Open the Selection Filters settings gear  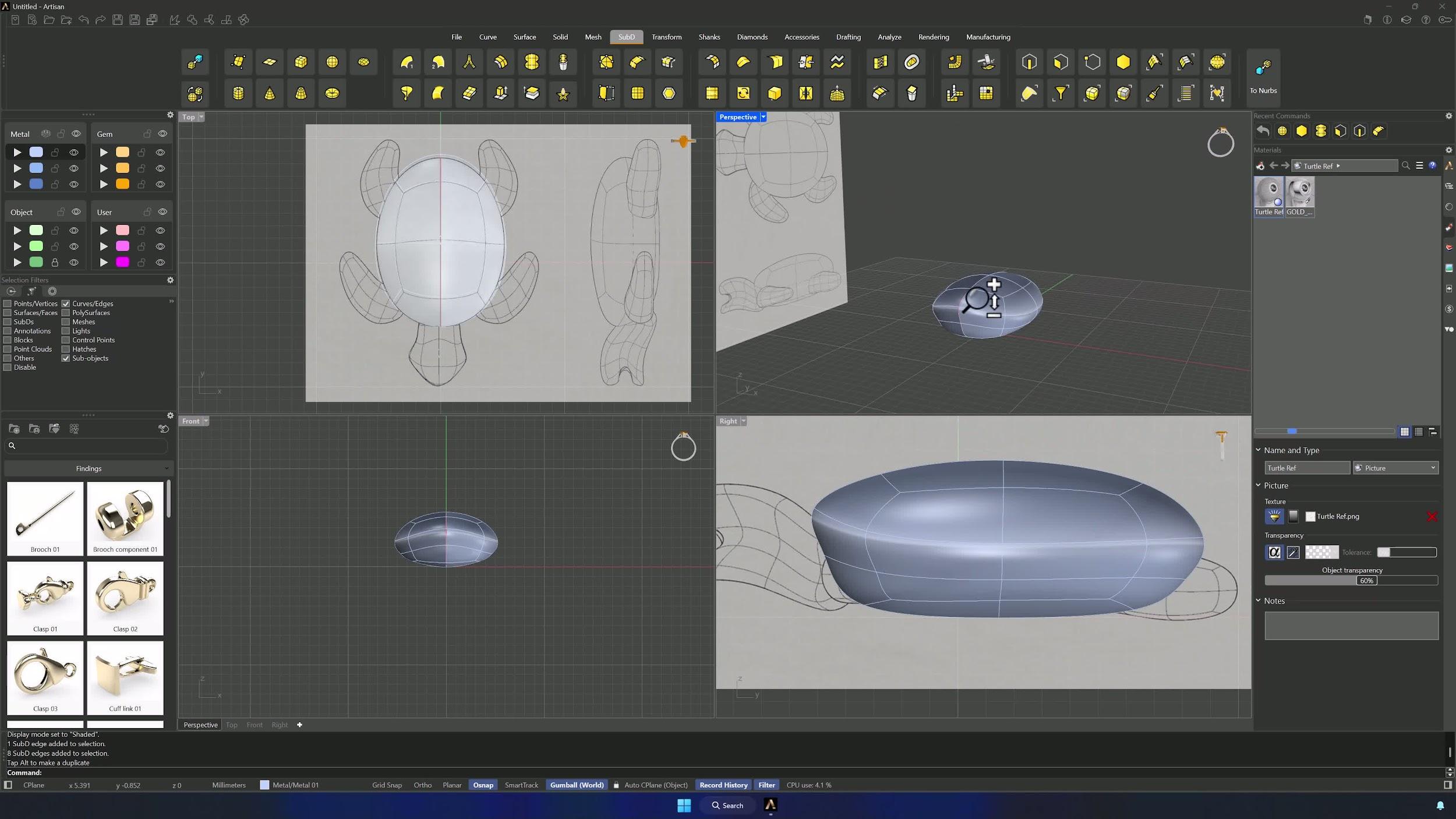[x=170, y=280]
